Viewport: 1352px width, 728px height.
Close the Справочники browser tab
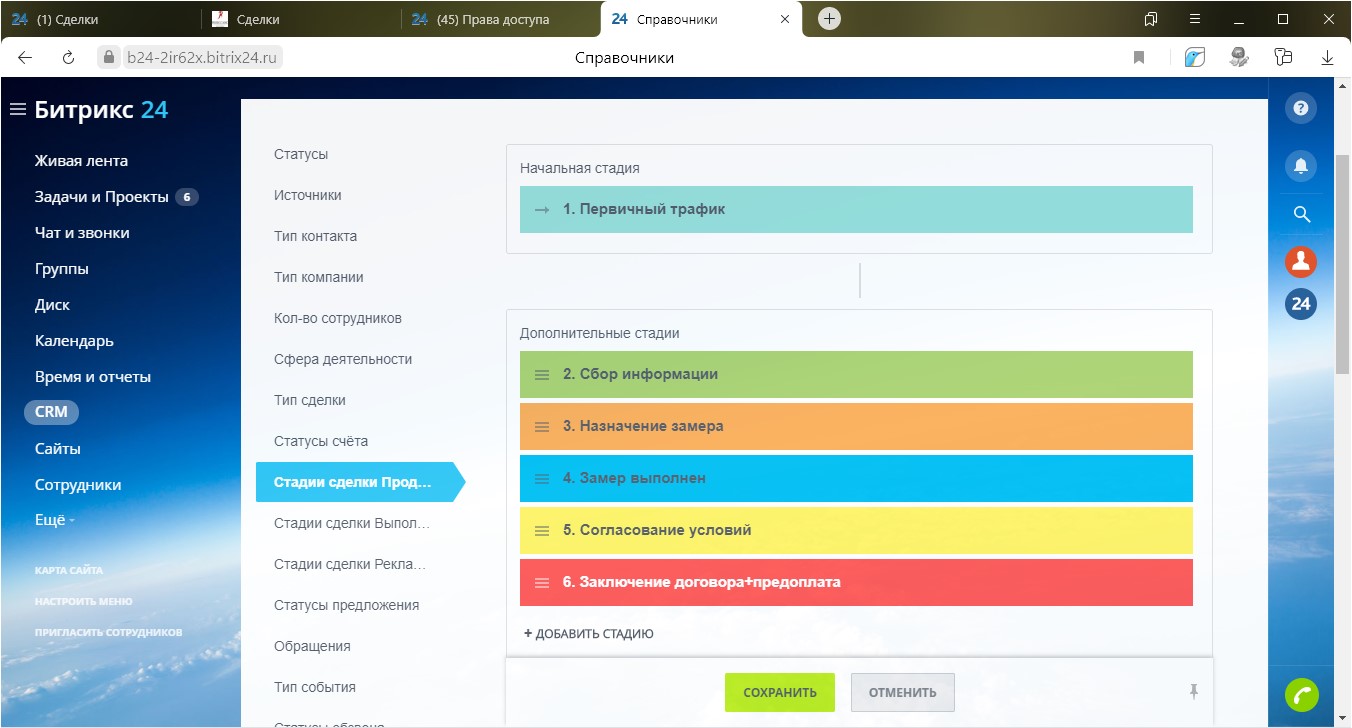(785, 19)
